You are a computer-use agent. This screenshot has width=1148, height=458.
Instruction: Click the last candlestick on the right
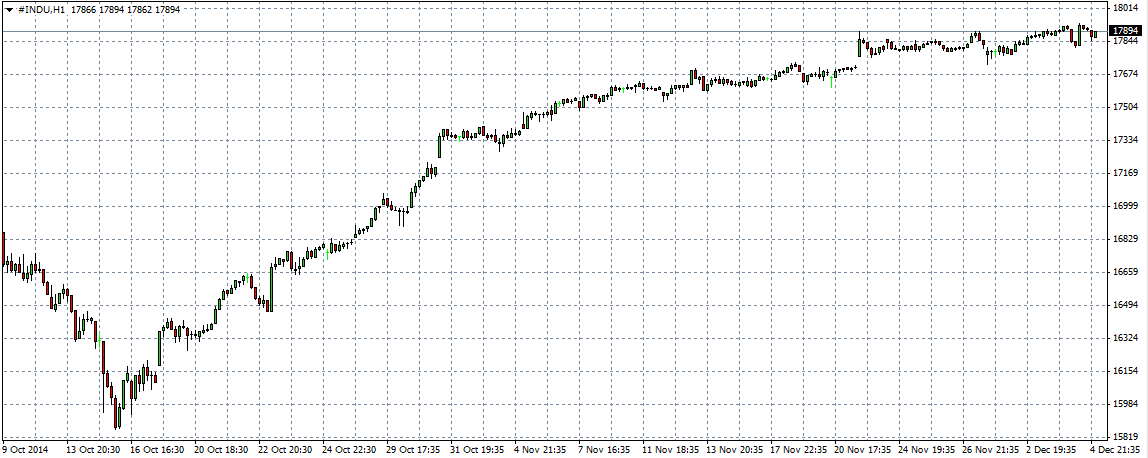point(1095,33)
